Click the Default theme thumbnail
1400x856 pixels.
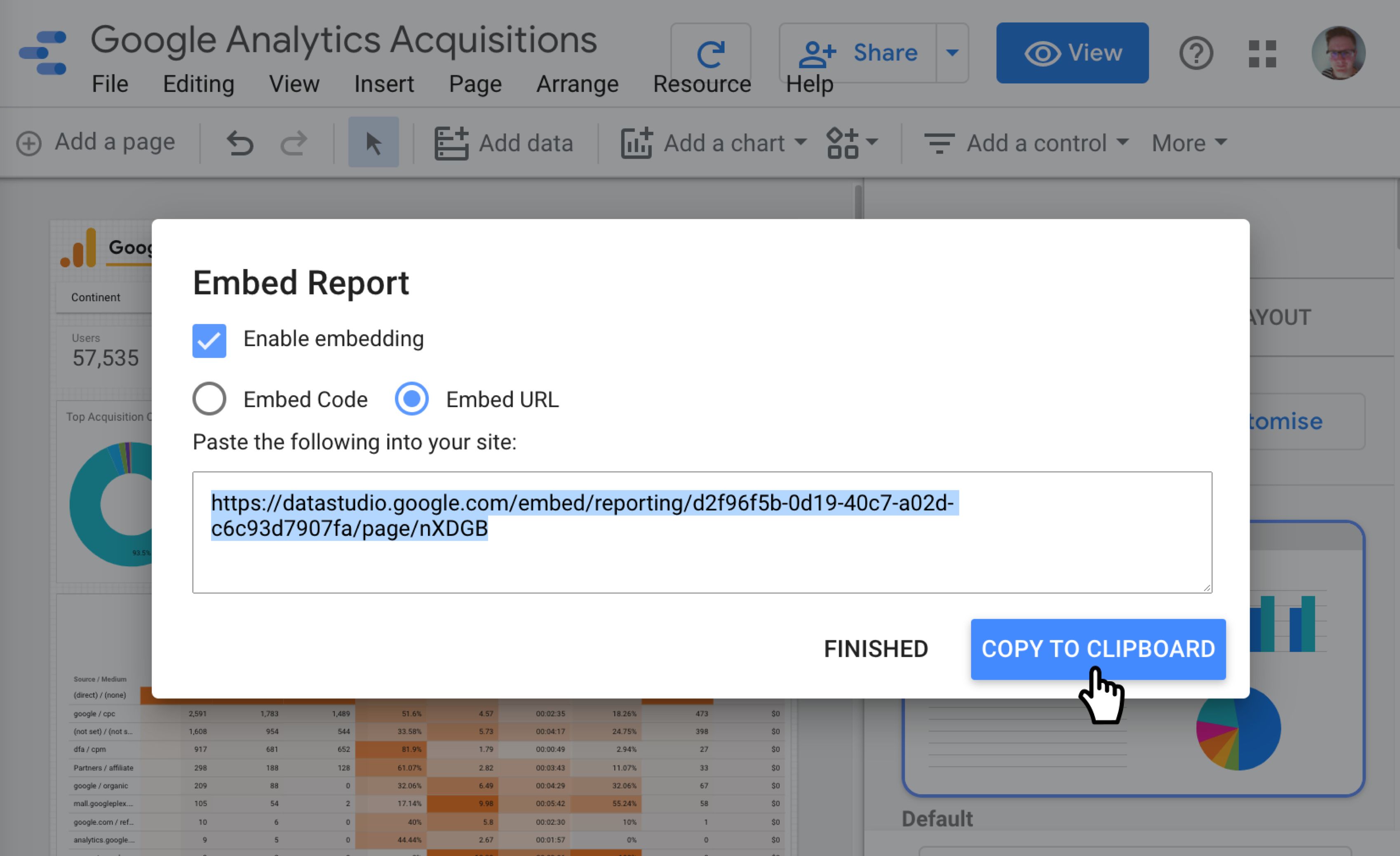point(1134,659)
